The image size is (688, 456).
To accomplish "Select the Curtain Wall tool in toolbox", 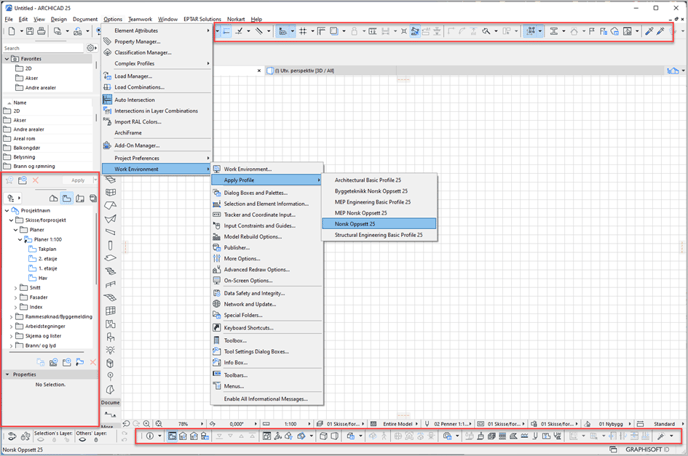I will [x=111, y=311].
